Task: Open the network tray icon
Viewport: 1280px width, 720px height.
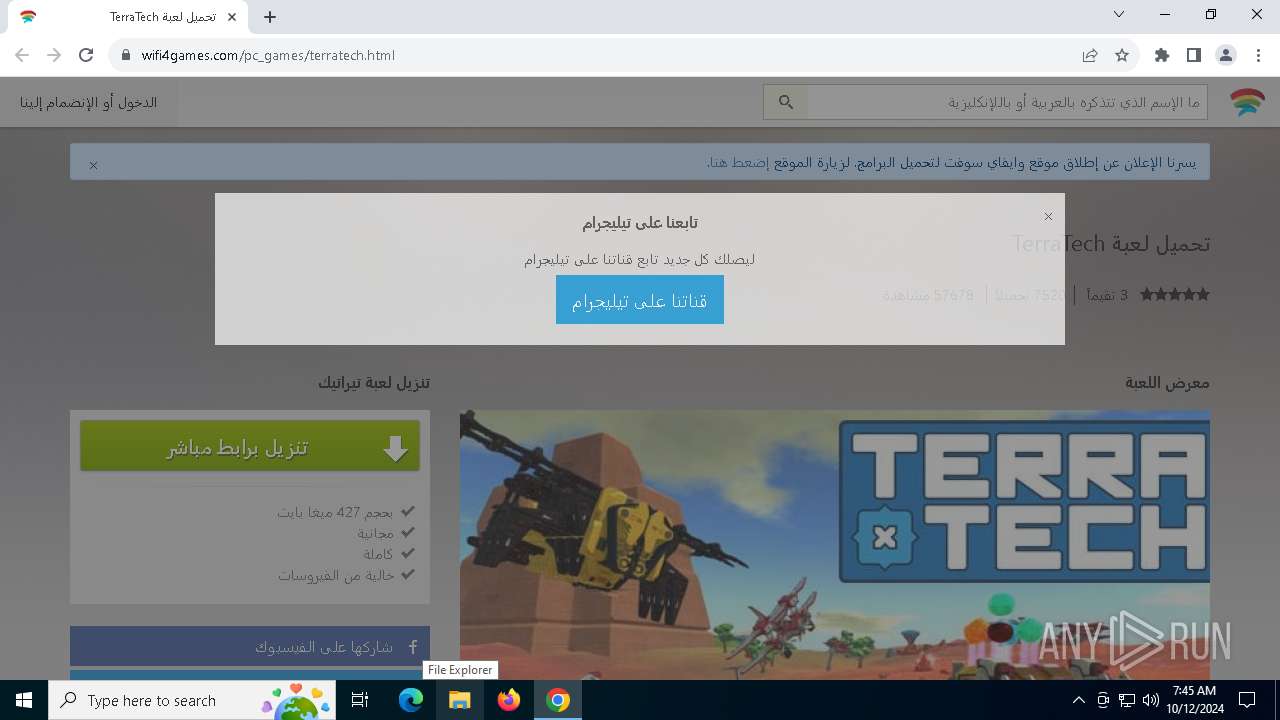Action: click(1127, 700)
